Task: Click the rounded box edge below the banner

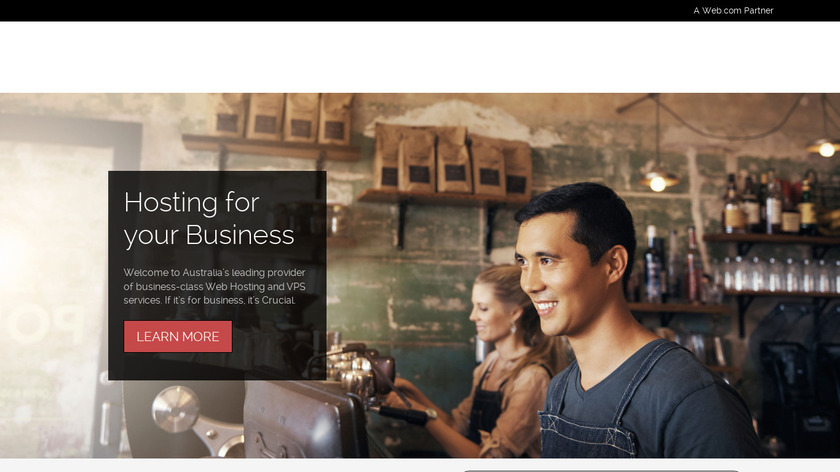Action: 601,471
